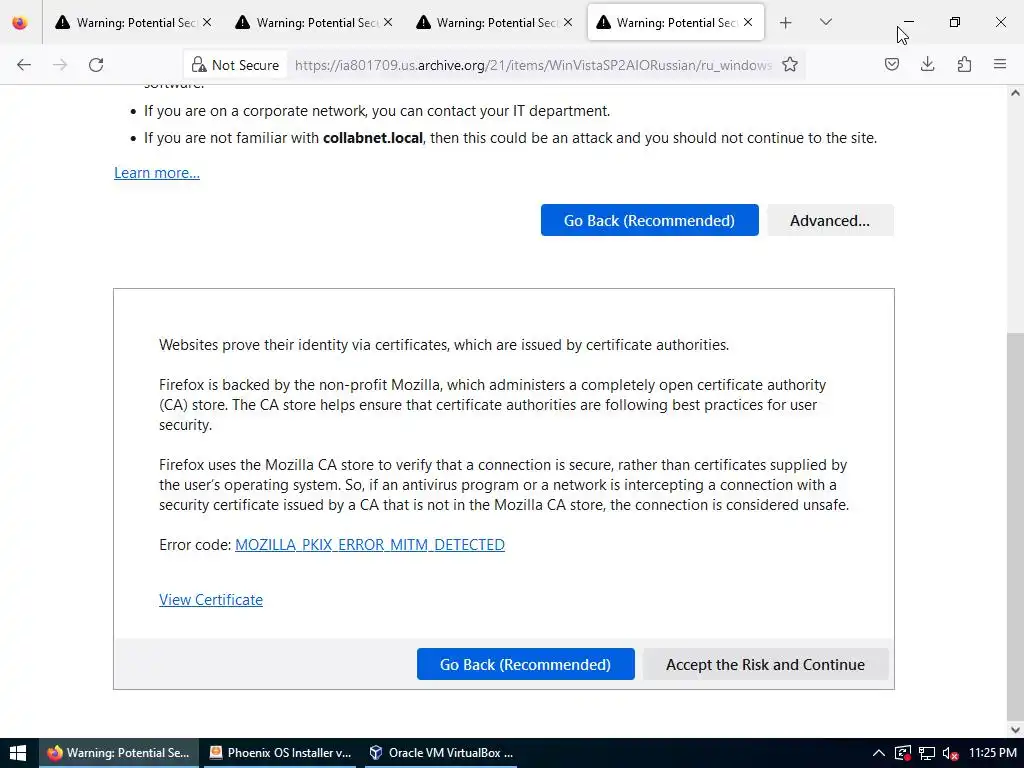Image resolution: width=1024 pixels, height=768 pixels.
Task: Click upper Go Back (Recommended) button
Action: coord(649,220)
